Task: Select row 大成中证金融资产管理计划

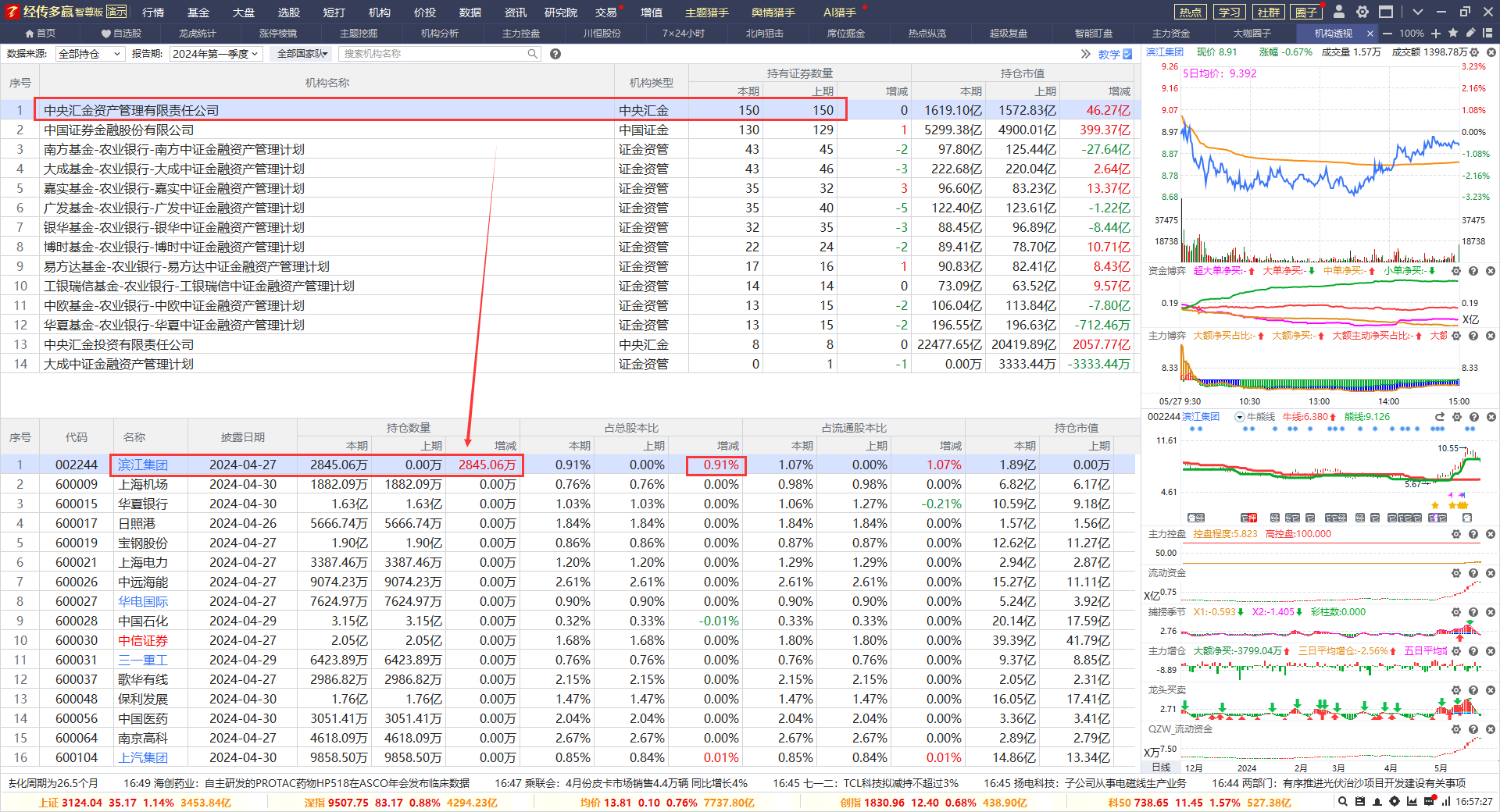Action: coord(569,364)
